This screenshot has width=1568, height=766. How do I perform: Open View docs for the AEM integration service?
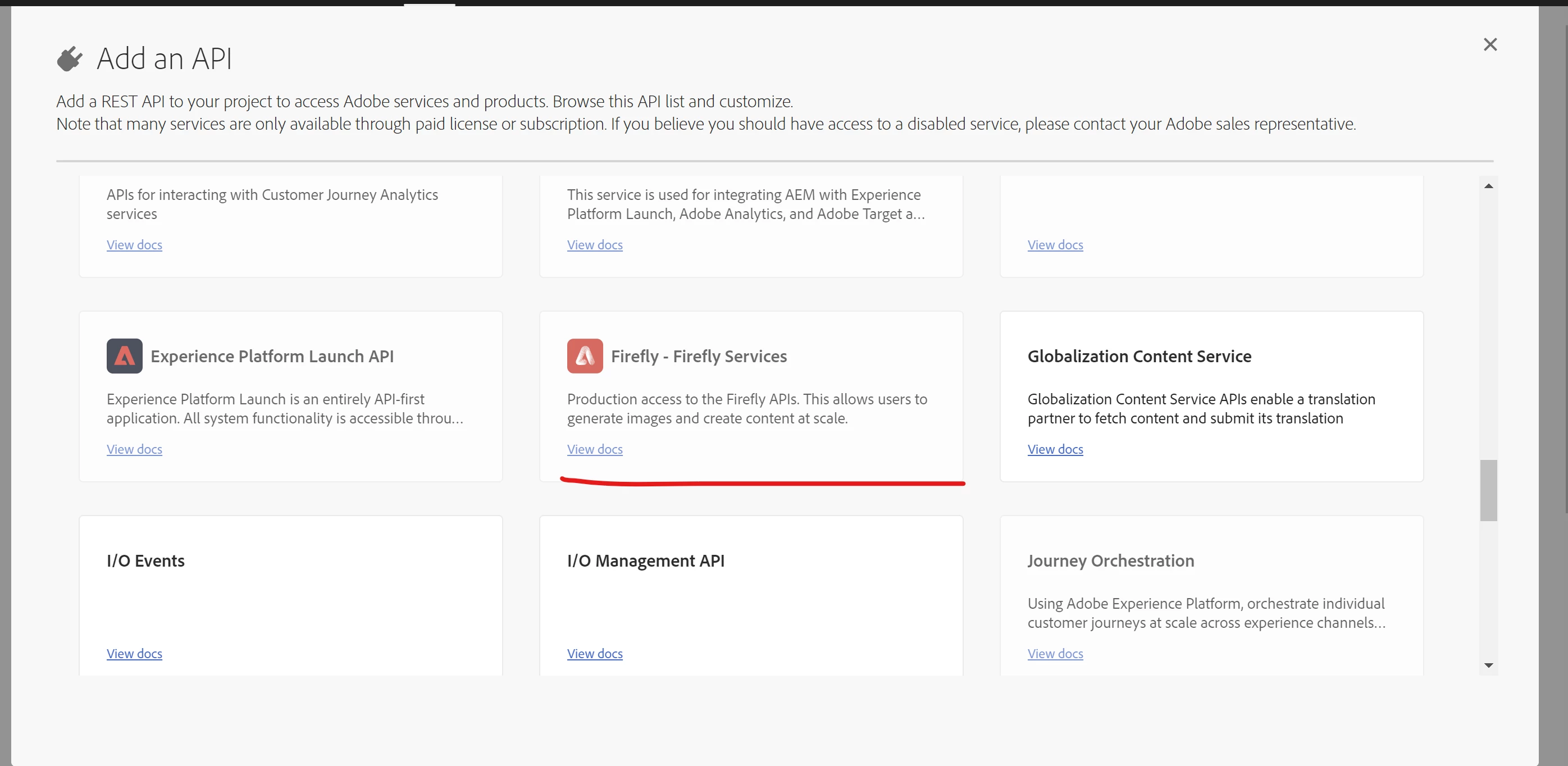point(594,245)
